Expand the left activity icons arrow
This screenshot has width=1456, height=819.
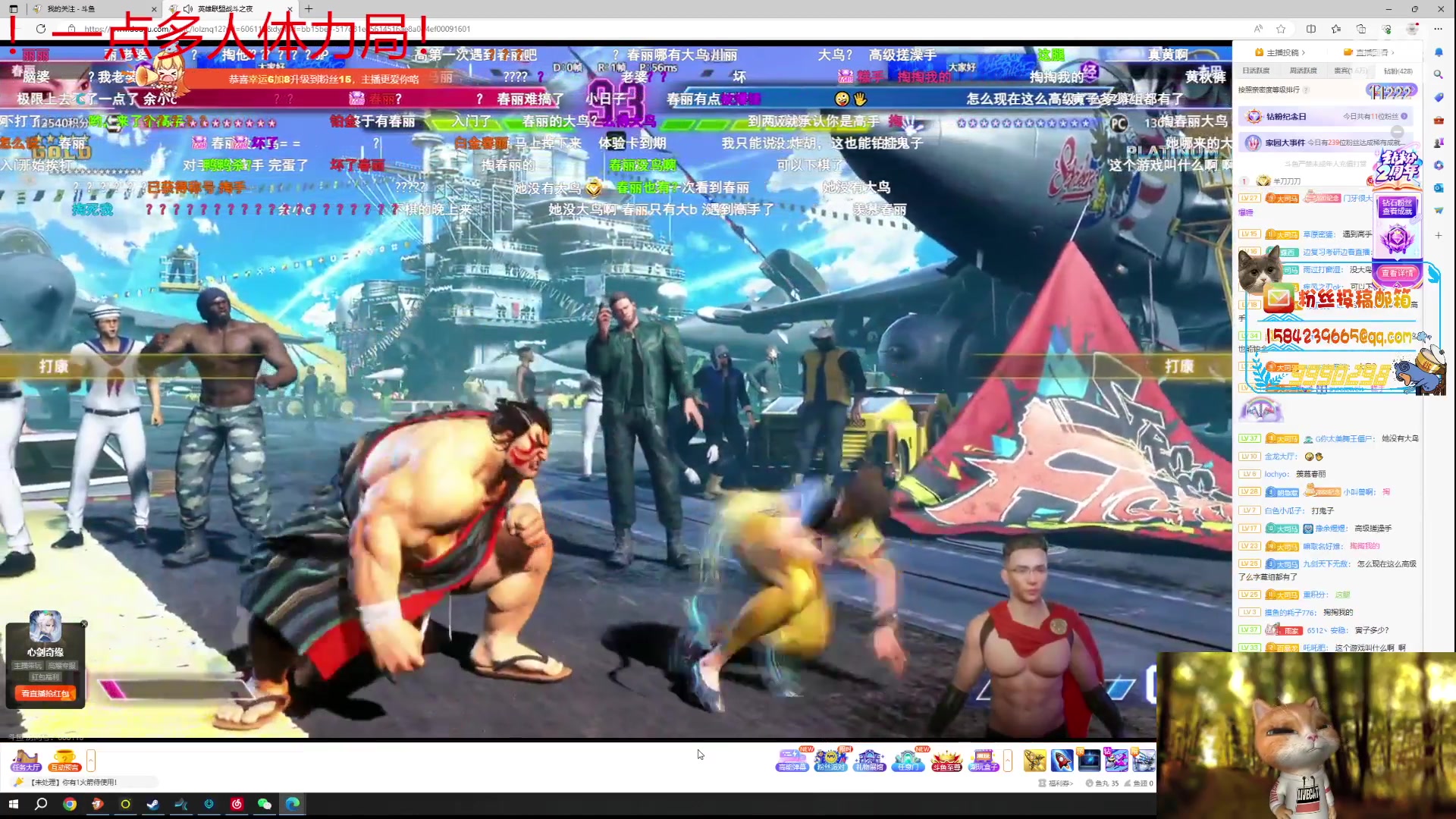(x=91, y=760)
